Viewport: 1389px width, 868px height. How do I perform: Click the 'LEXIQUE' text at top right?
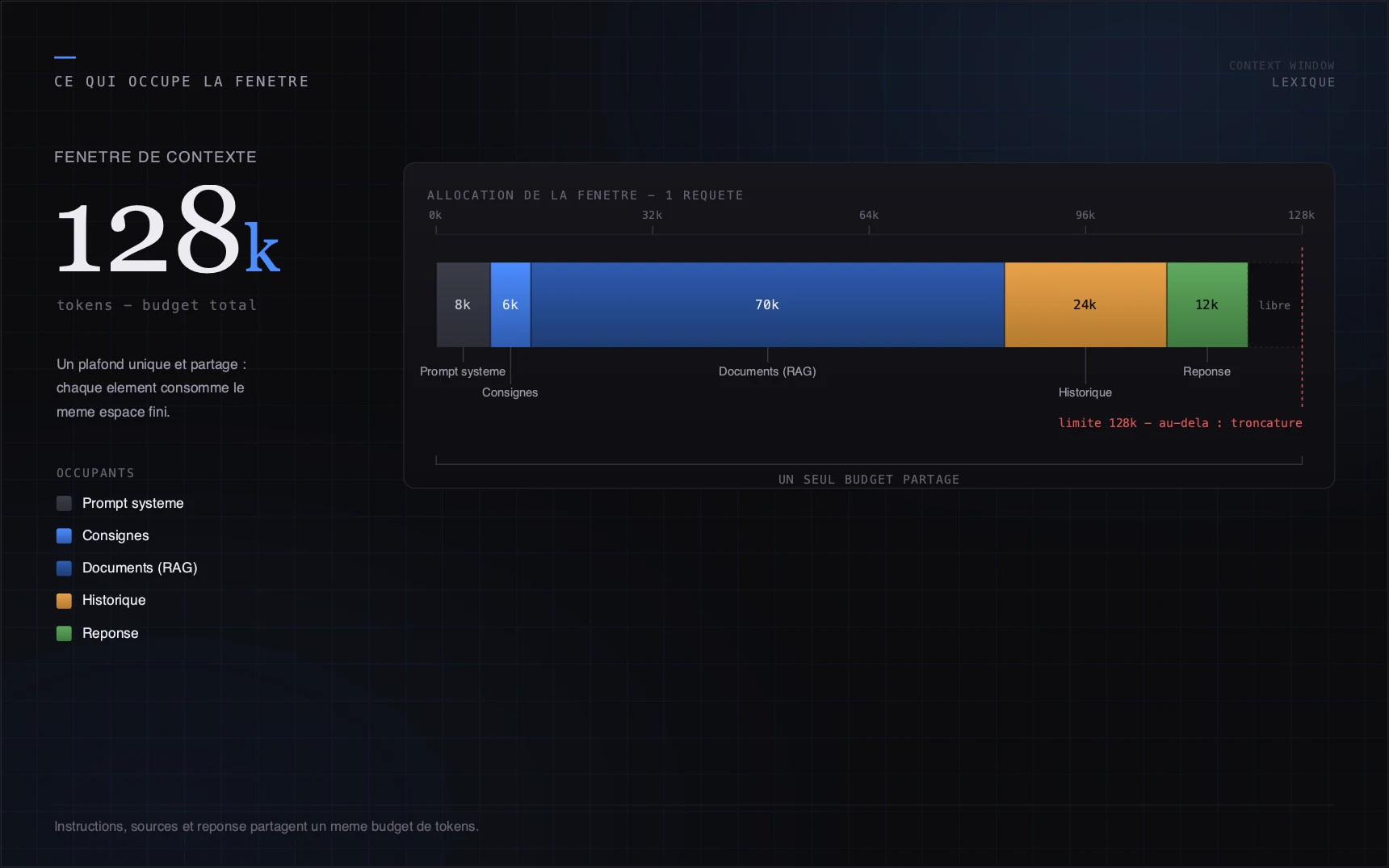pyautogui.click(x=1303, y=82)
